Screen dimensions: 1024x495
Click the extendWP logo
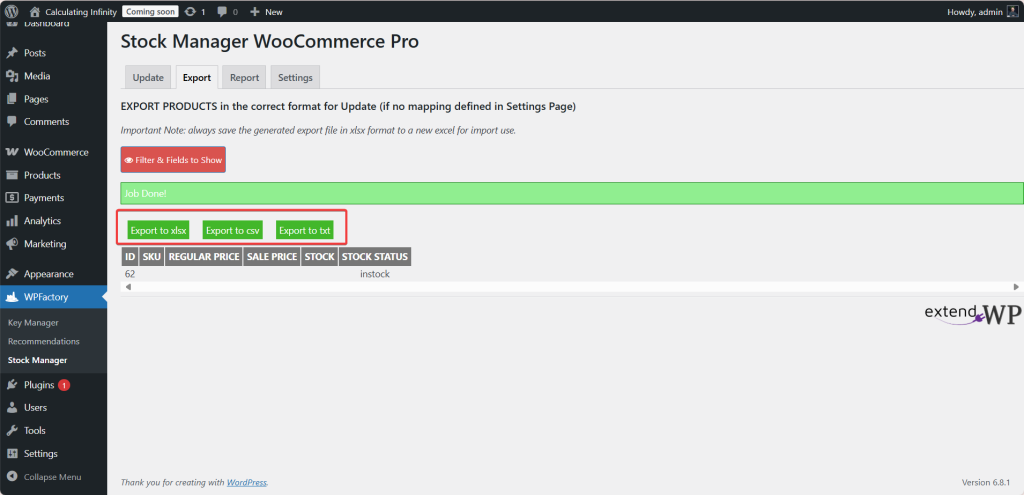click(x=972, y=313)
